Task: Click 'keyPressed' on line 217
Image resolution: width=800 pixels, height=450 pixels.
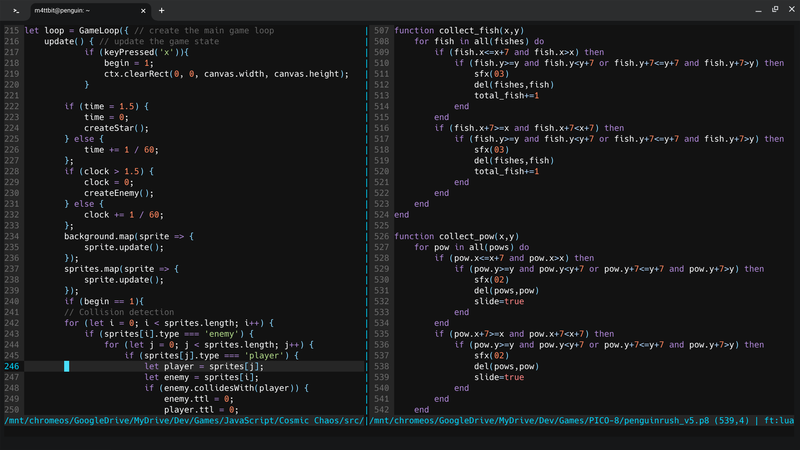Action: click(129, 52)
